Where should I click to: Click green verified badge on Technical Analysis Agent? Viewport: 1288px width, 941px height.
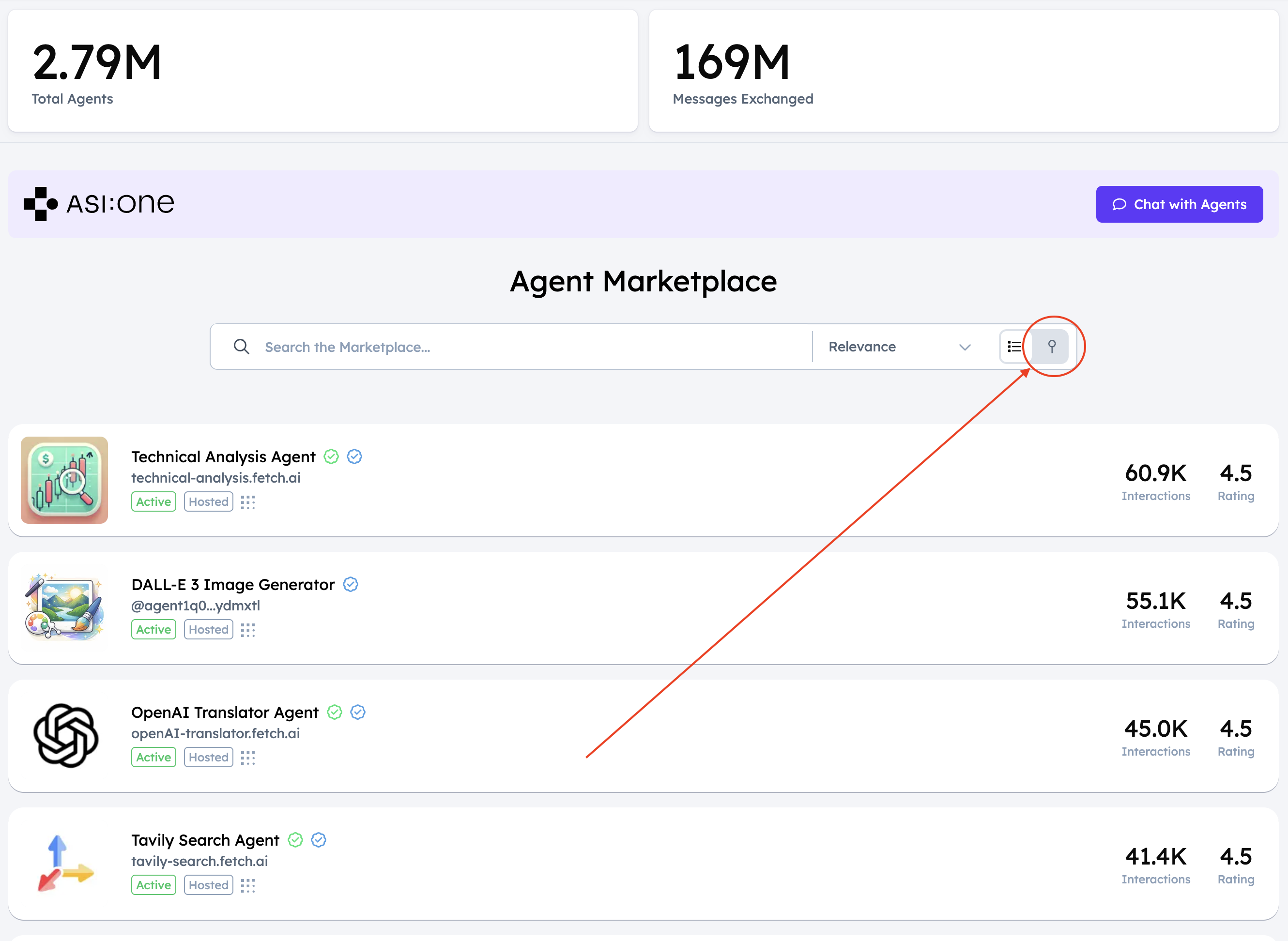coord(331,457)
